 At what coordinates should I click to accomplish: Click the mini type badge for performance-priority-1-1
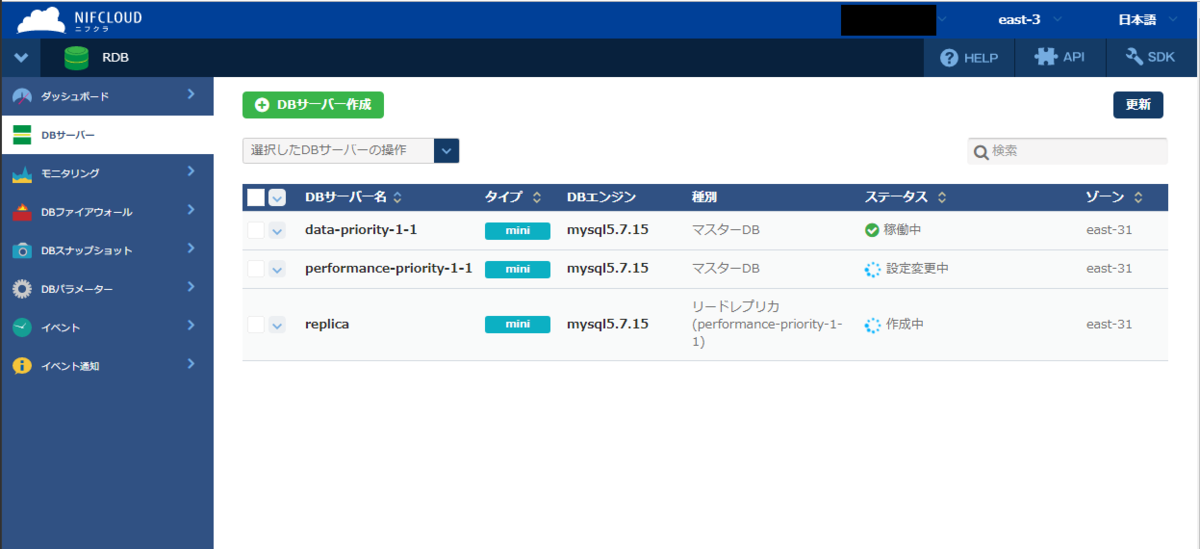517,269
